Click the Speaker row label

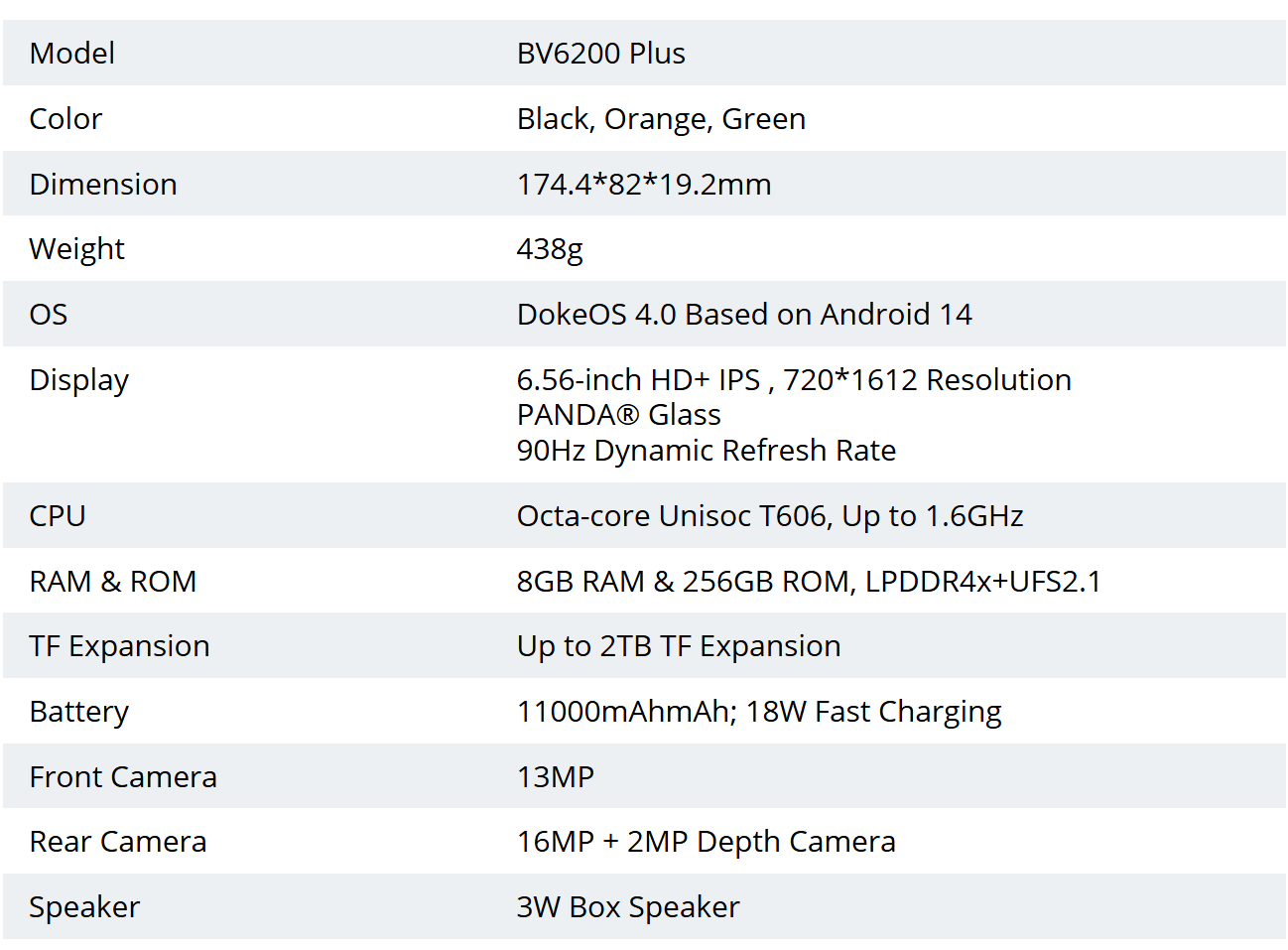point(84,907)
